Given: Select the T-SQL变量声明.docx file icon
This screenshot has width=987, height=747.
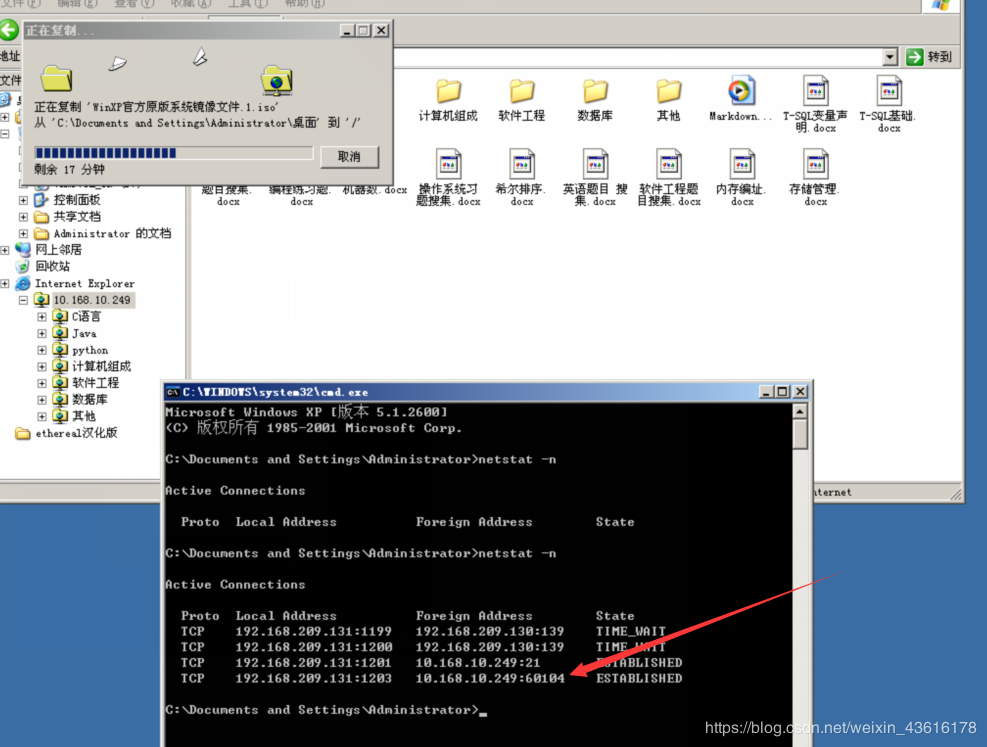Looking at the screenshot, I should [x=815, y=91].
